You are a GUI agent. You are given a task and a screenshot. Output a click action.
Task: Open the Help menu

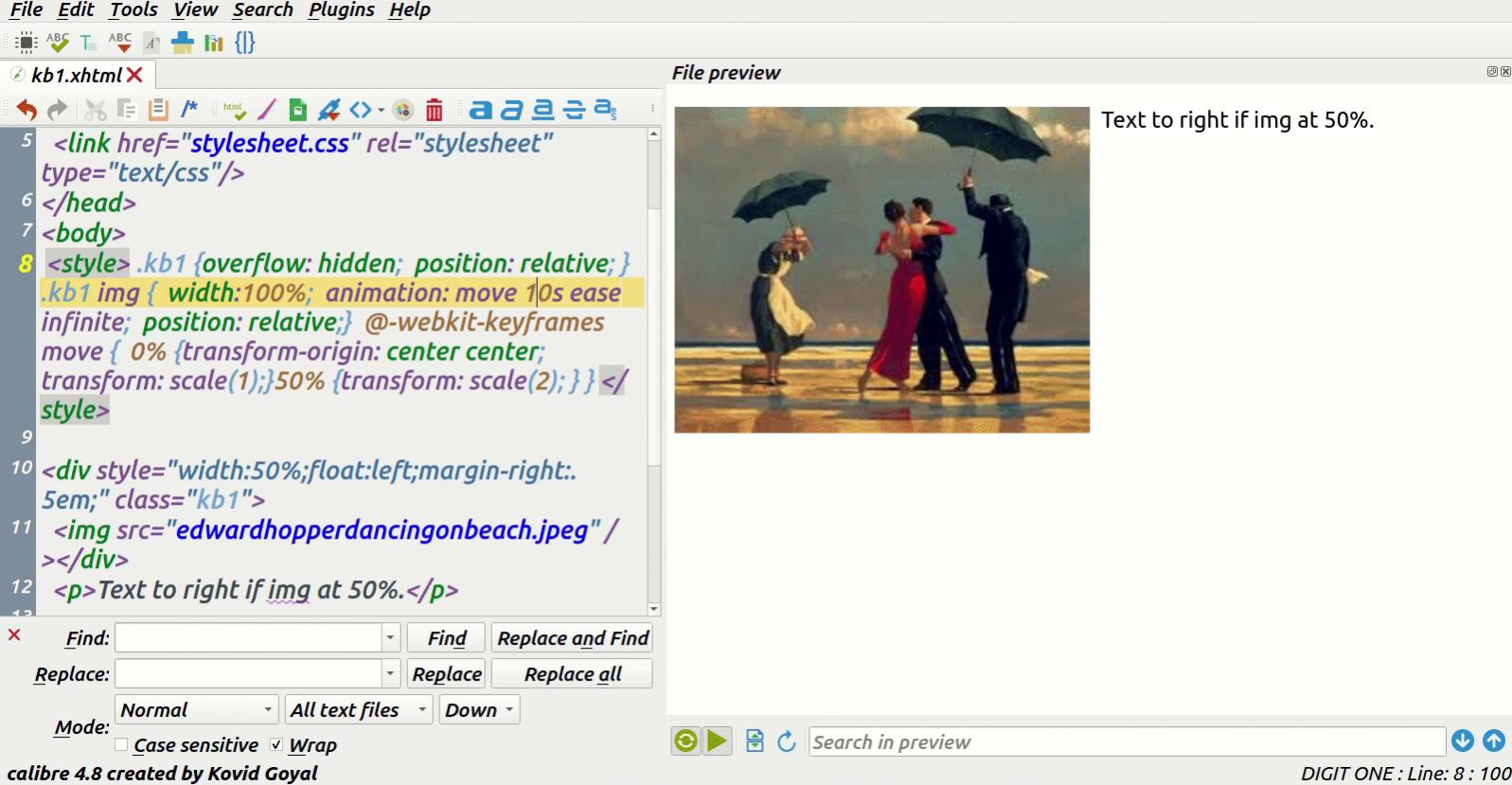coord(410,10)
